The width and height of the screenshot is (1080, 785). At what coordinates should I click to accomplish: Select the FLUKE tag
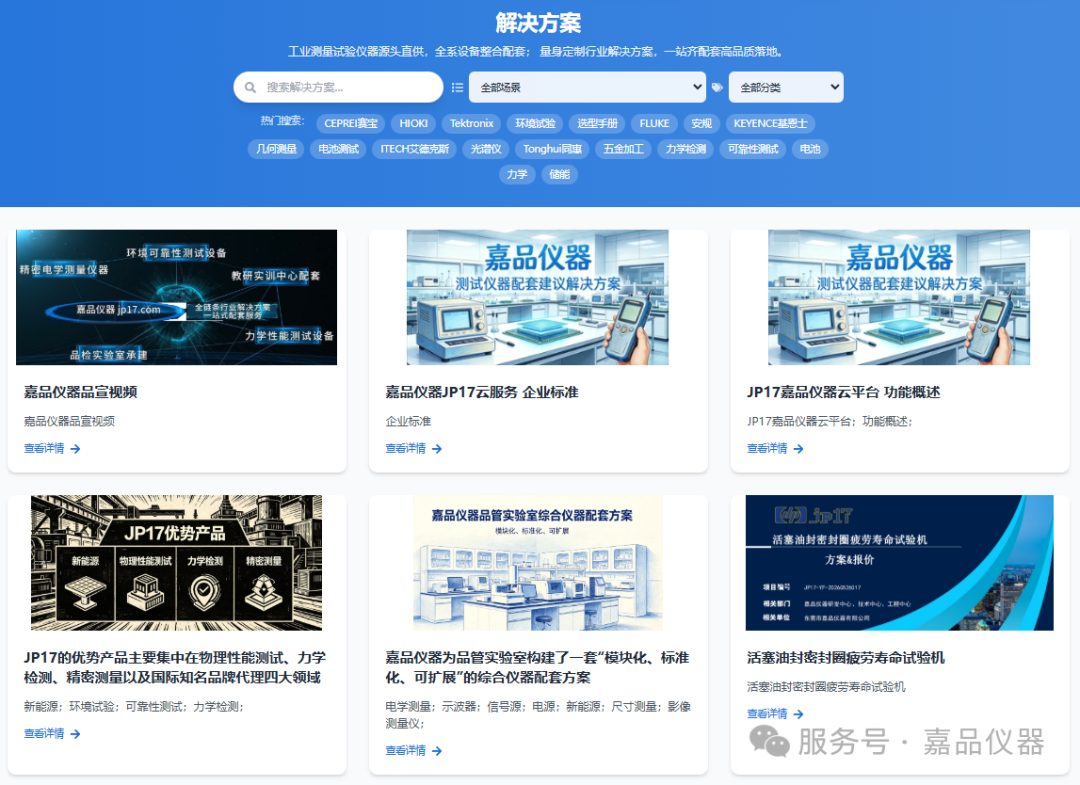[654, 123]
